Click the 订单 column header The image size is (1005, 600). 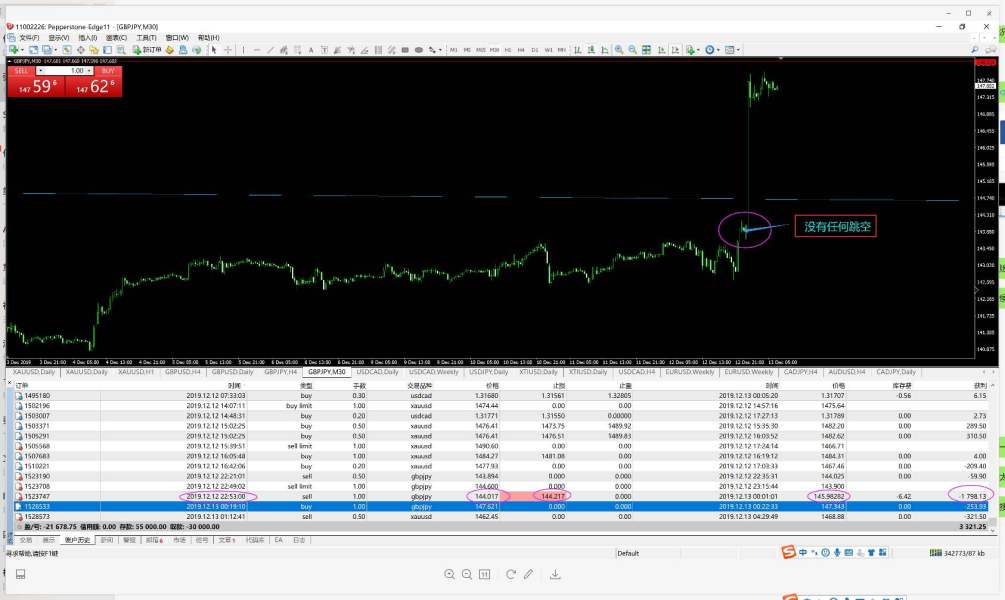[21, 386]
